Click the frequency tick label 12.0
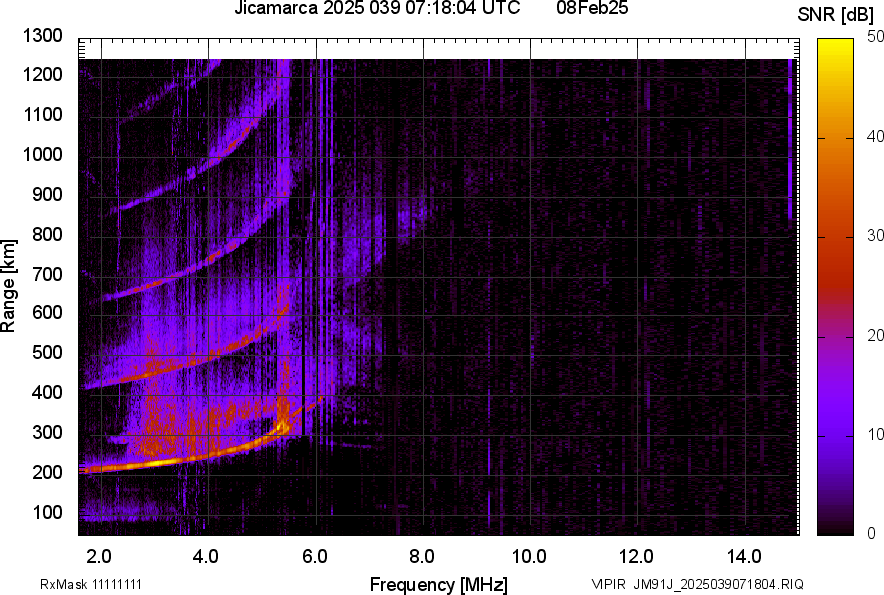884x595 pixels. (636, 557)
